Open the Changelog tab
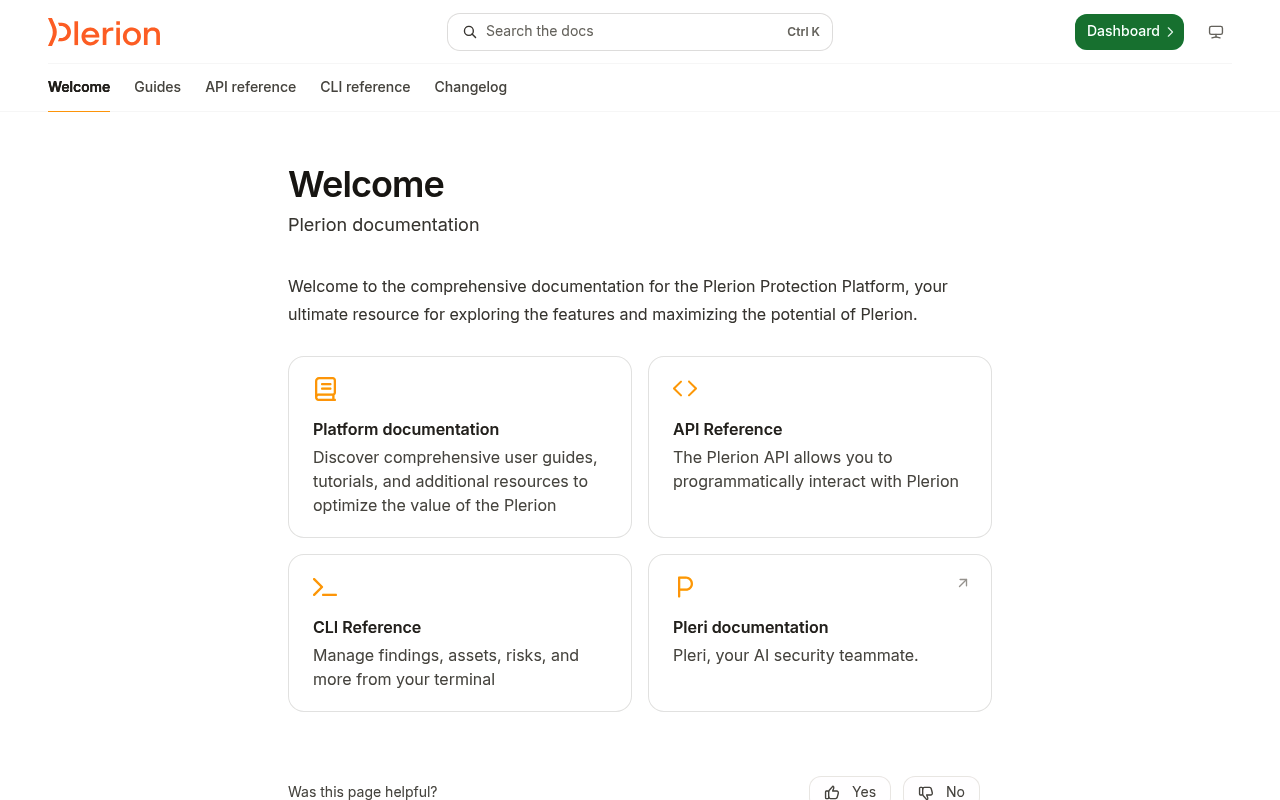1280x800 pixels. [x=471, y=87]
